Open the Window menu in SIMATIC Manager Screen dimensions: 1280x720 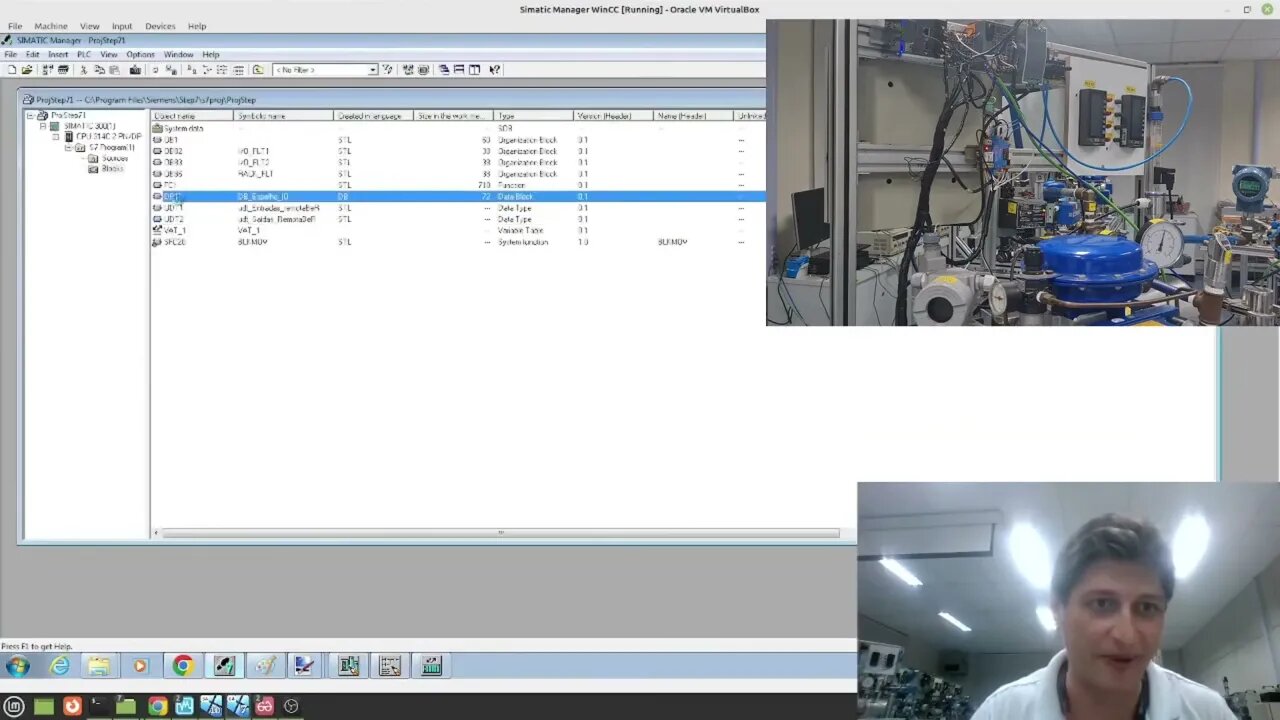[178, 54]
